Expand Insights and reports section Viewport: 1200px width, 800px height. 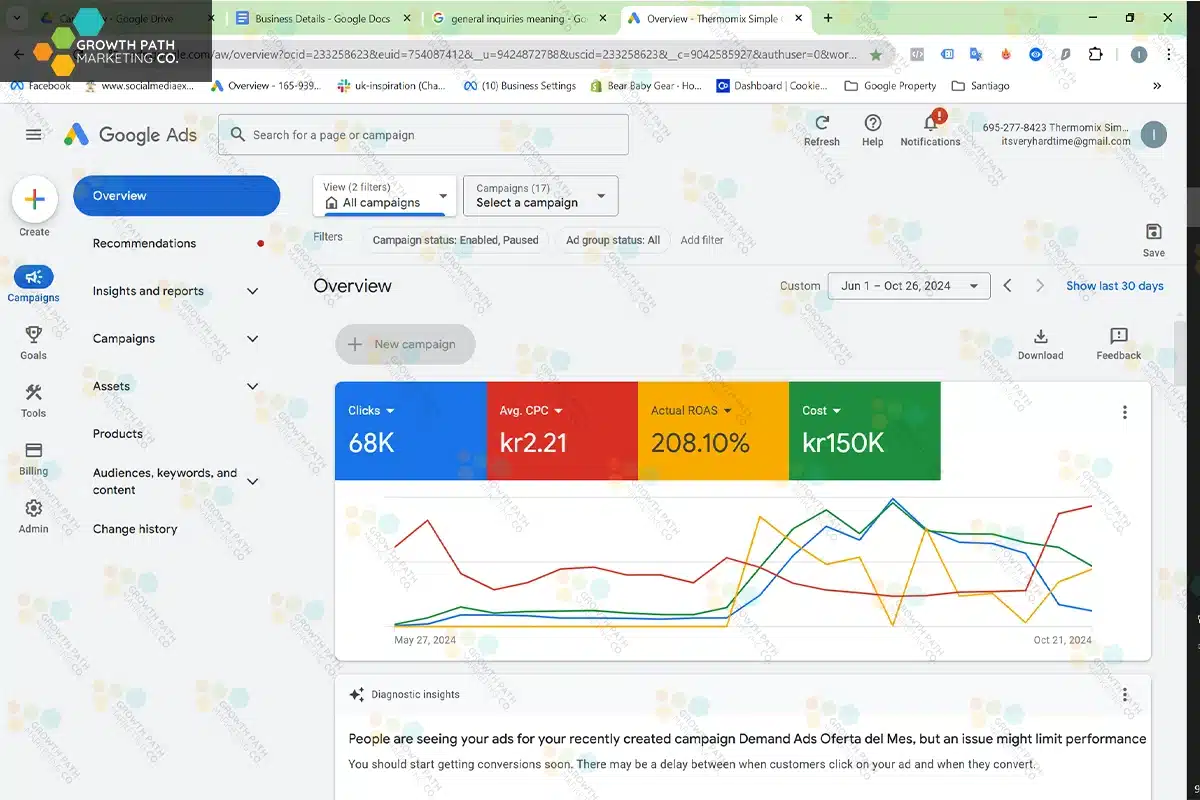[252, 291]
